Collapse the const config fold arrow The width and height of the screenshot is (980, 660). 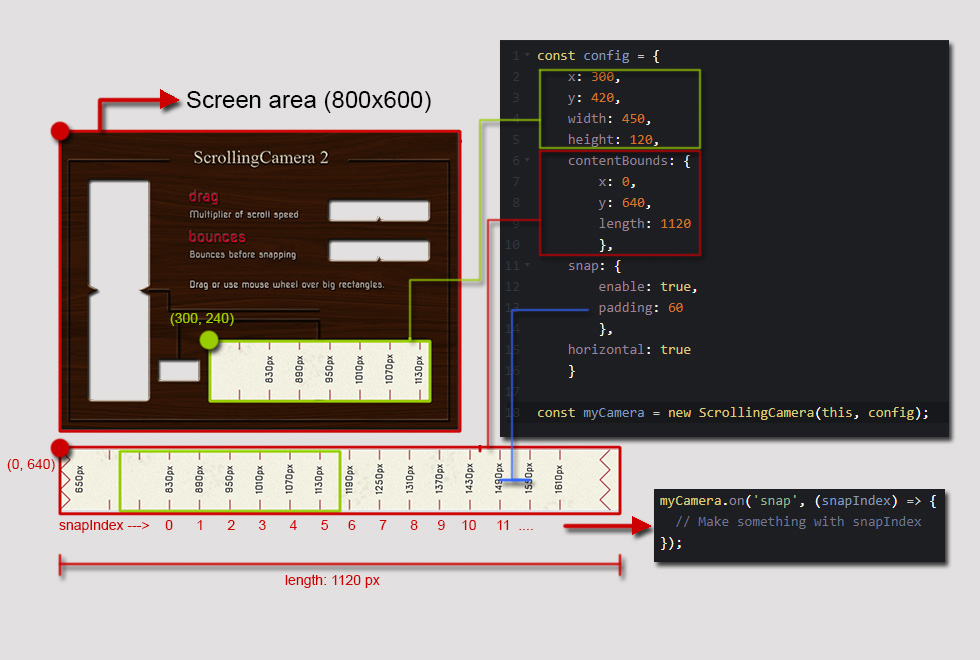tap(527, 56)
